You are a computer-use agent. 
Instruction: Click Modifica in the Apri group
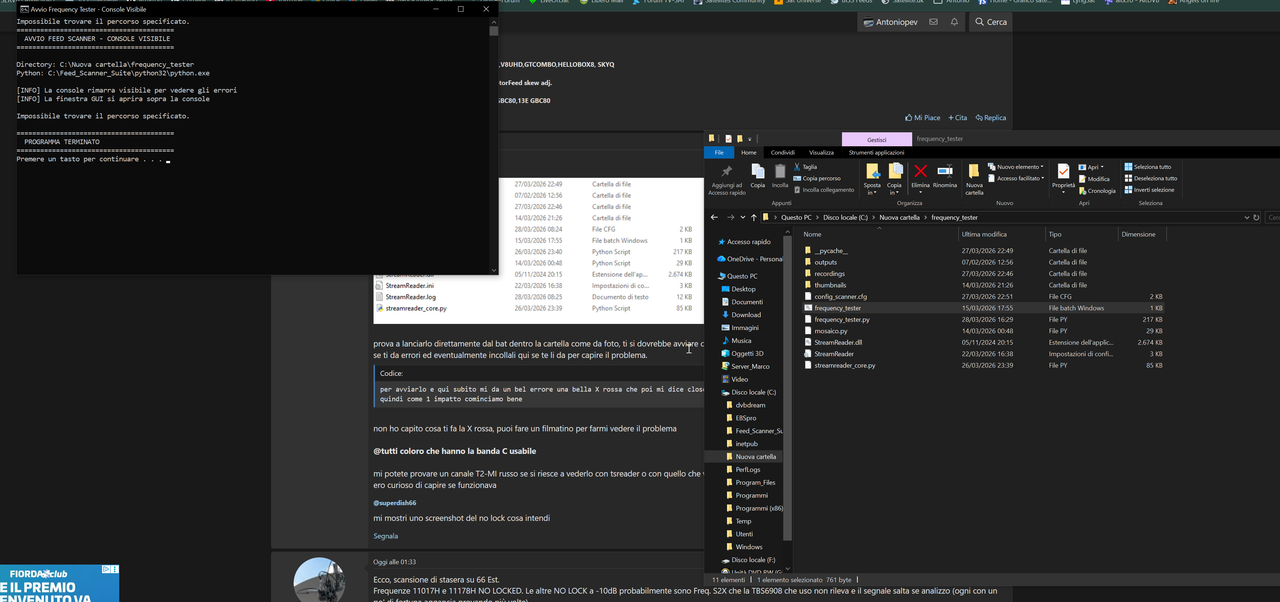(1094, 179)
